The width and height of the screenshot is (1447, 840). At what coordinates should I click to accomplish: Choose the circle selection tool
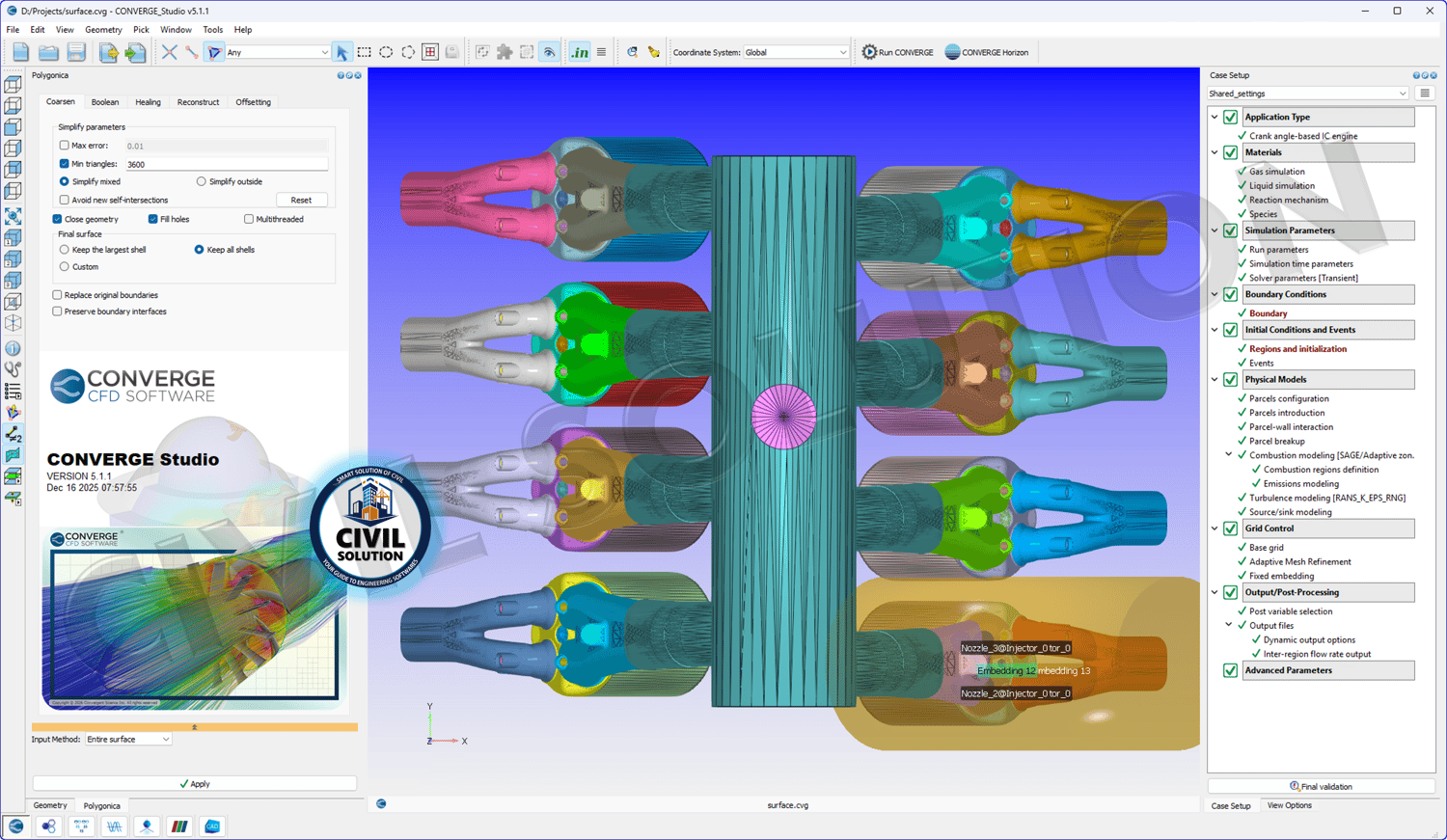point(386,52)
